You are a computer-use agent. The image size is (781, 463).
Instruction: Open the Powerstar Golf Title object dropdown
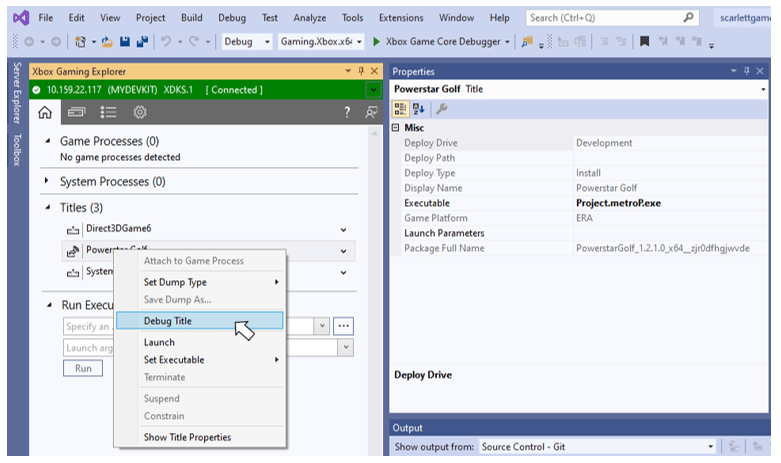point(763,90)
